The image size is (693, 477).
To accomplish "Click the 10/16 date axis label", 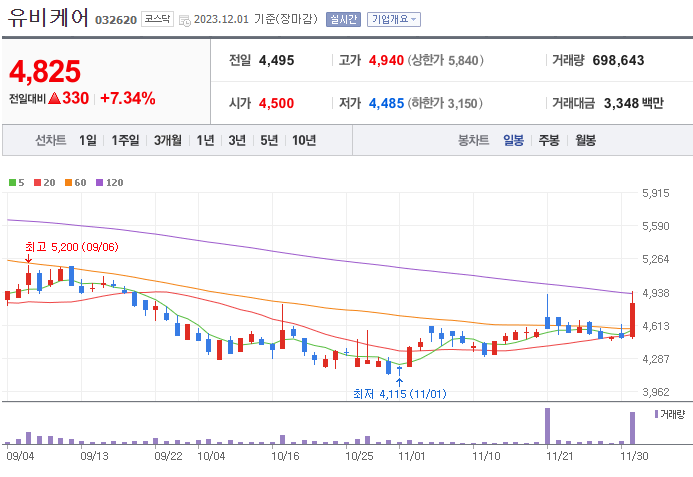I will pyautogui.click(x=285, y=456).
